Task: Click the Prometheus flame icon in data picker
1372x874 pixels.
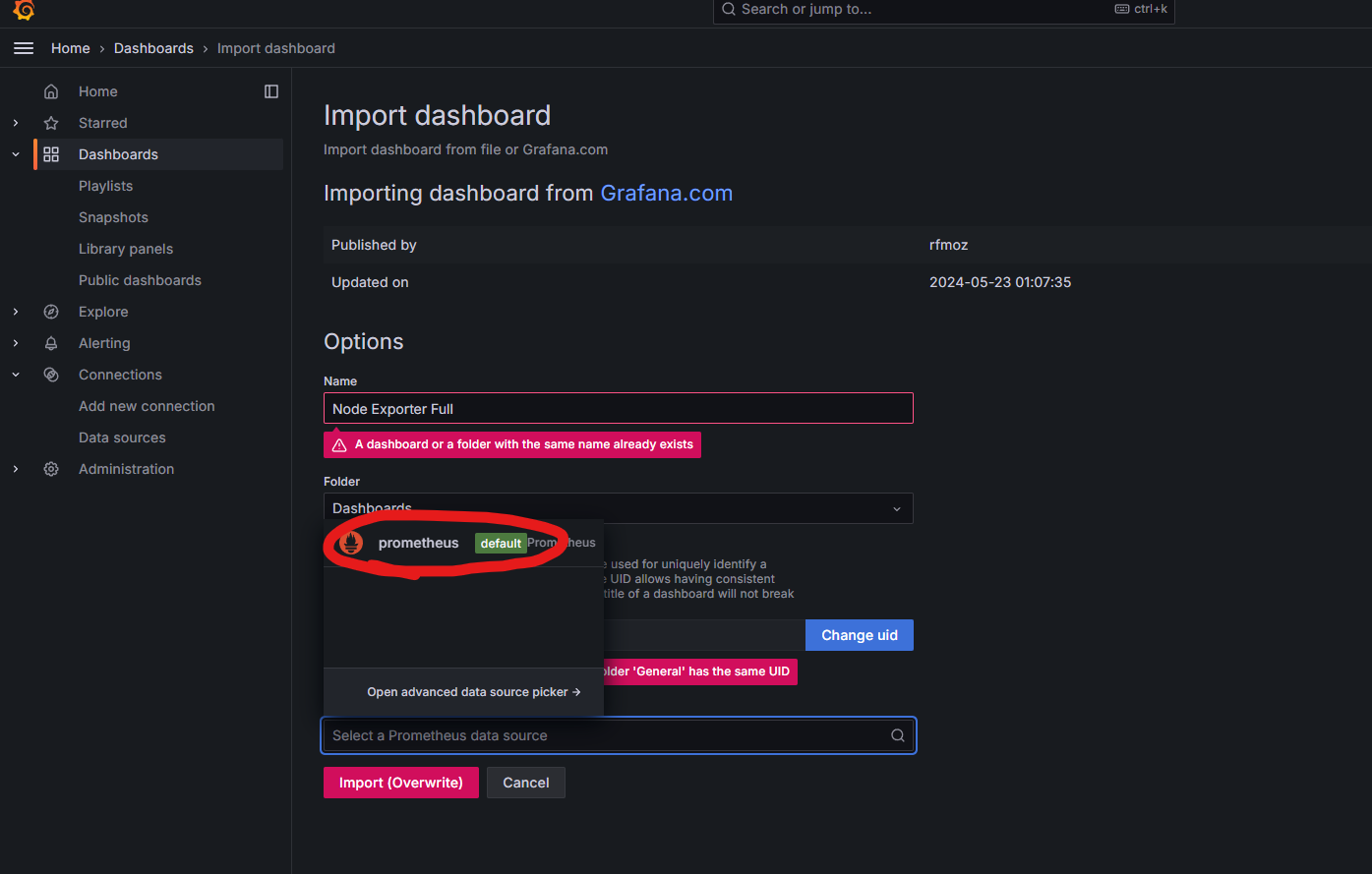Action: click(x=350, y=542)
